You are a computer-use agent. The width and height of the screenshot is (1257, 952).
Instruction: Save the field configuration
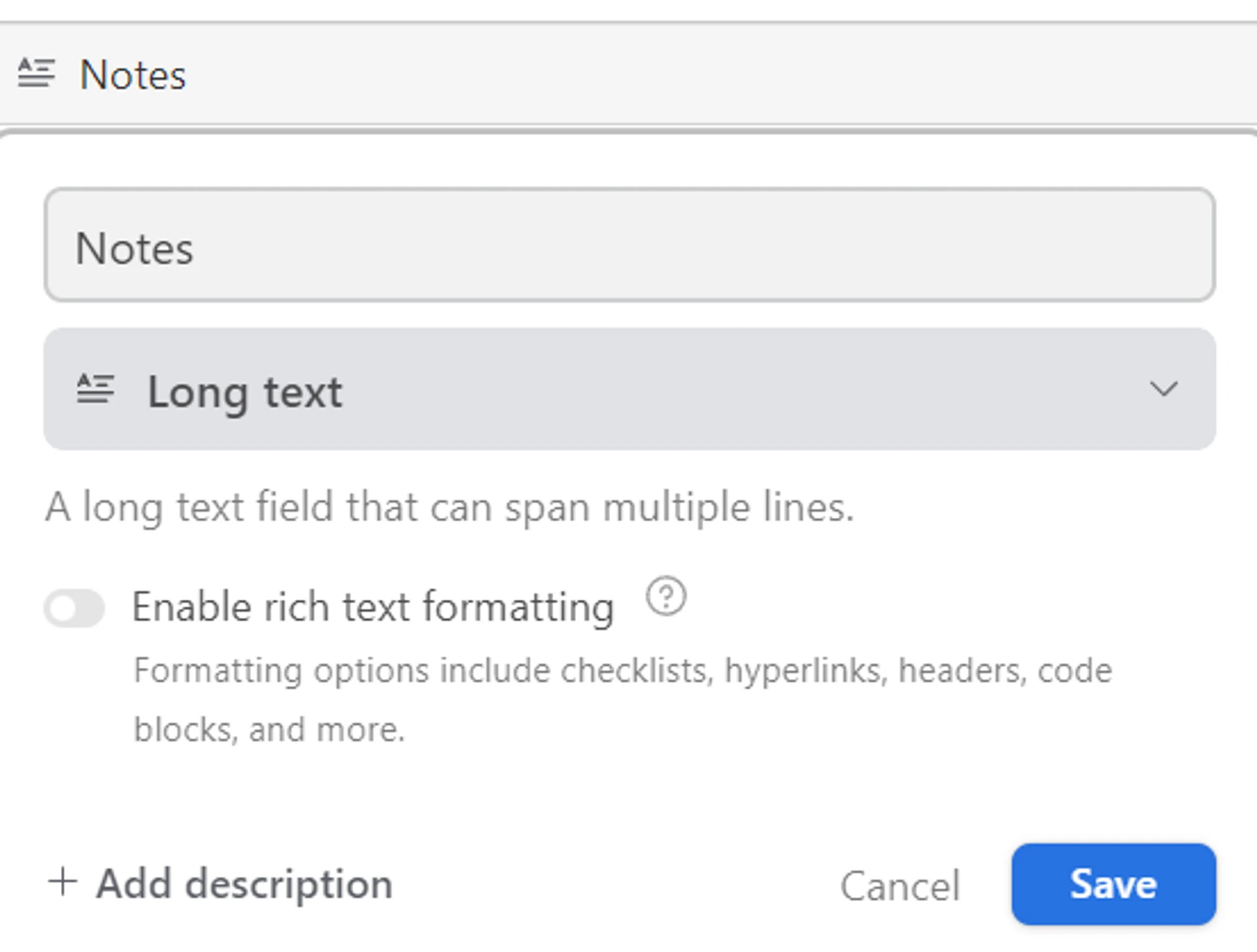[x=1113, y=884]
